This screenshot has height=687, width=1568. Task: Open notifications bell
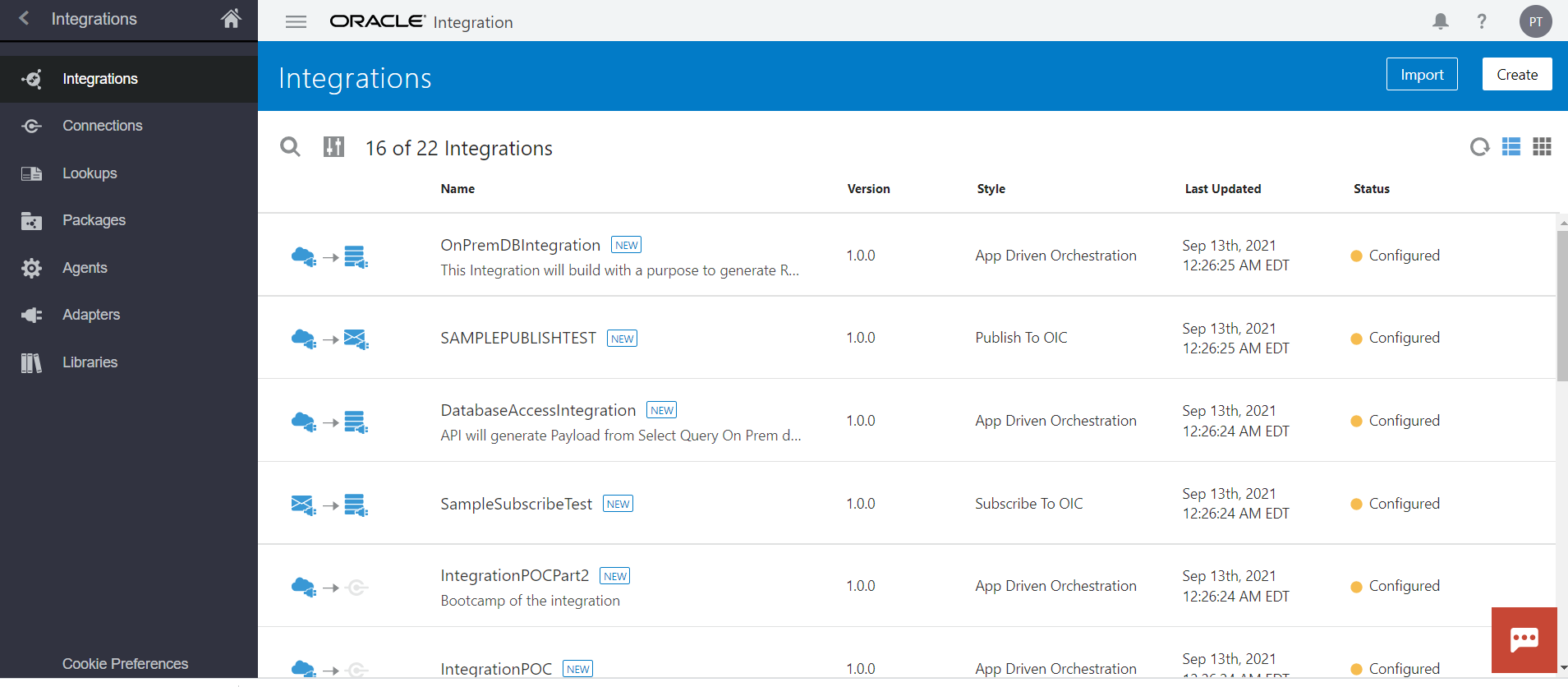[x=1440, y=21]
